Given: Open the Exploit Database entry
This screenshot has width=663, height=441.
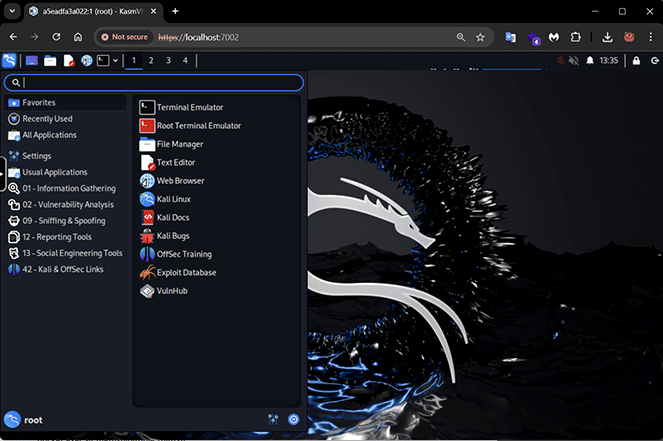Looking at the screenshot, I should click(185, 272).
